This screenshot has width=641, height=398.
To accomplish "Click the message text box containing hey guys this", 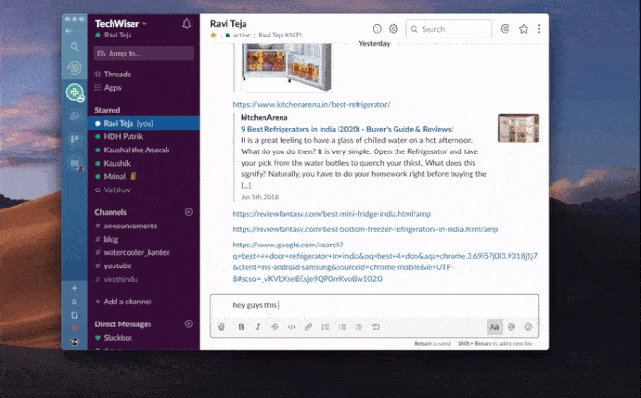I will pos(374,305).
